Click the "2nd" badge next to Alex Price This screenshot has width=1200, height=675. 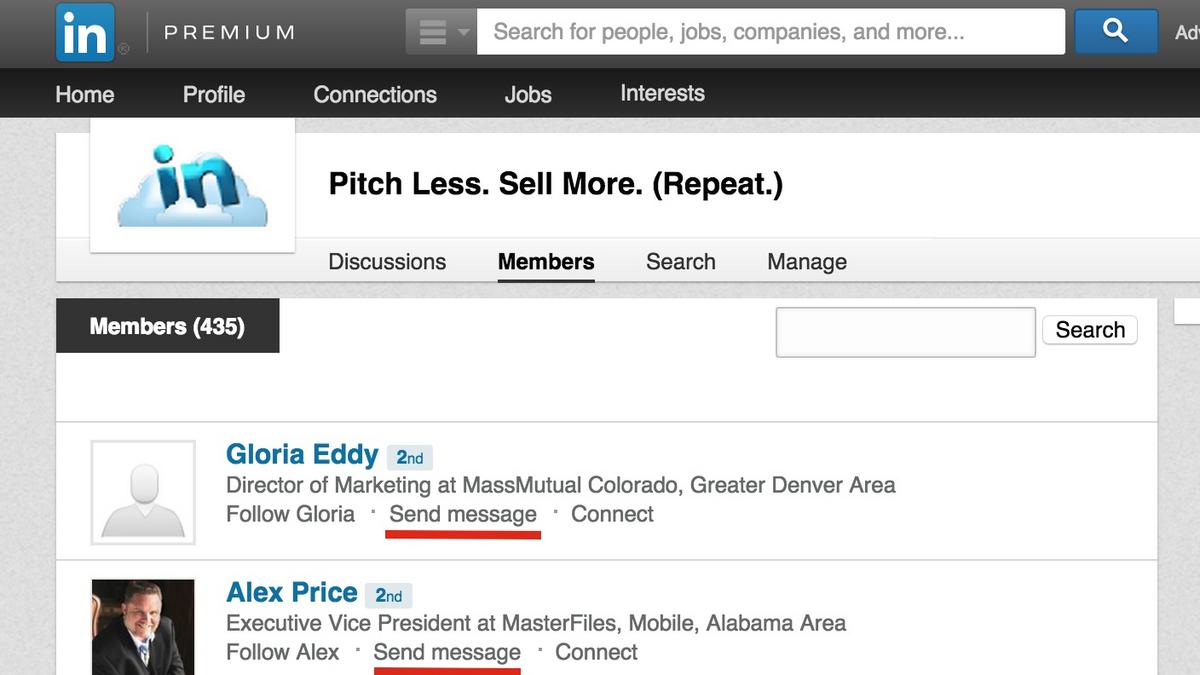point(389,595)
